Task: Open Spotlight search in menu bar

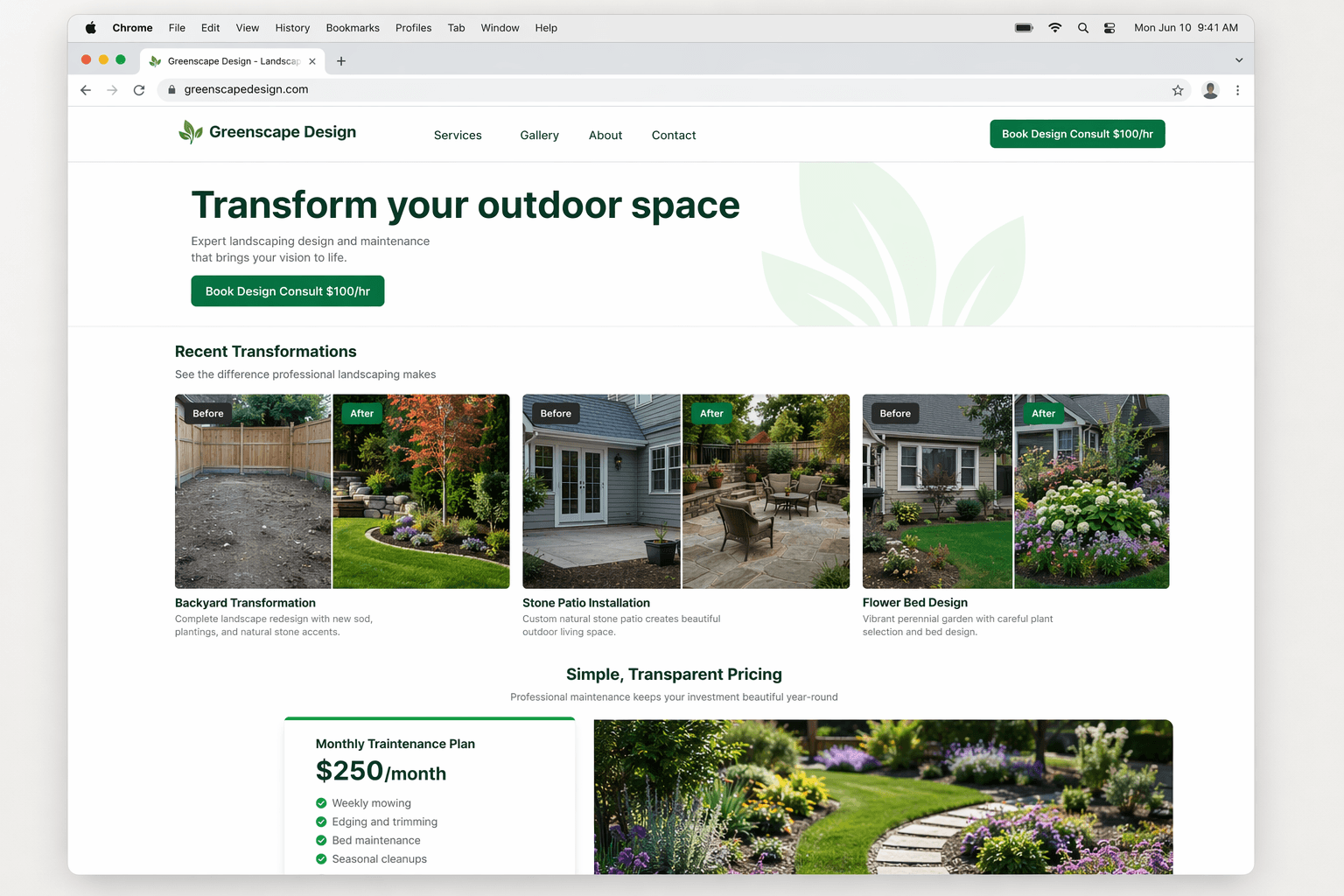Action: point(1083,28)
